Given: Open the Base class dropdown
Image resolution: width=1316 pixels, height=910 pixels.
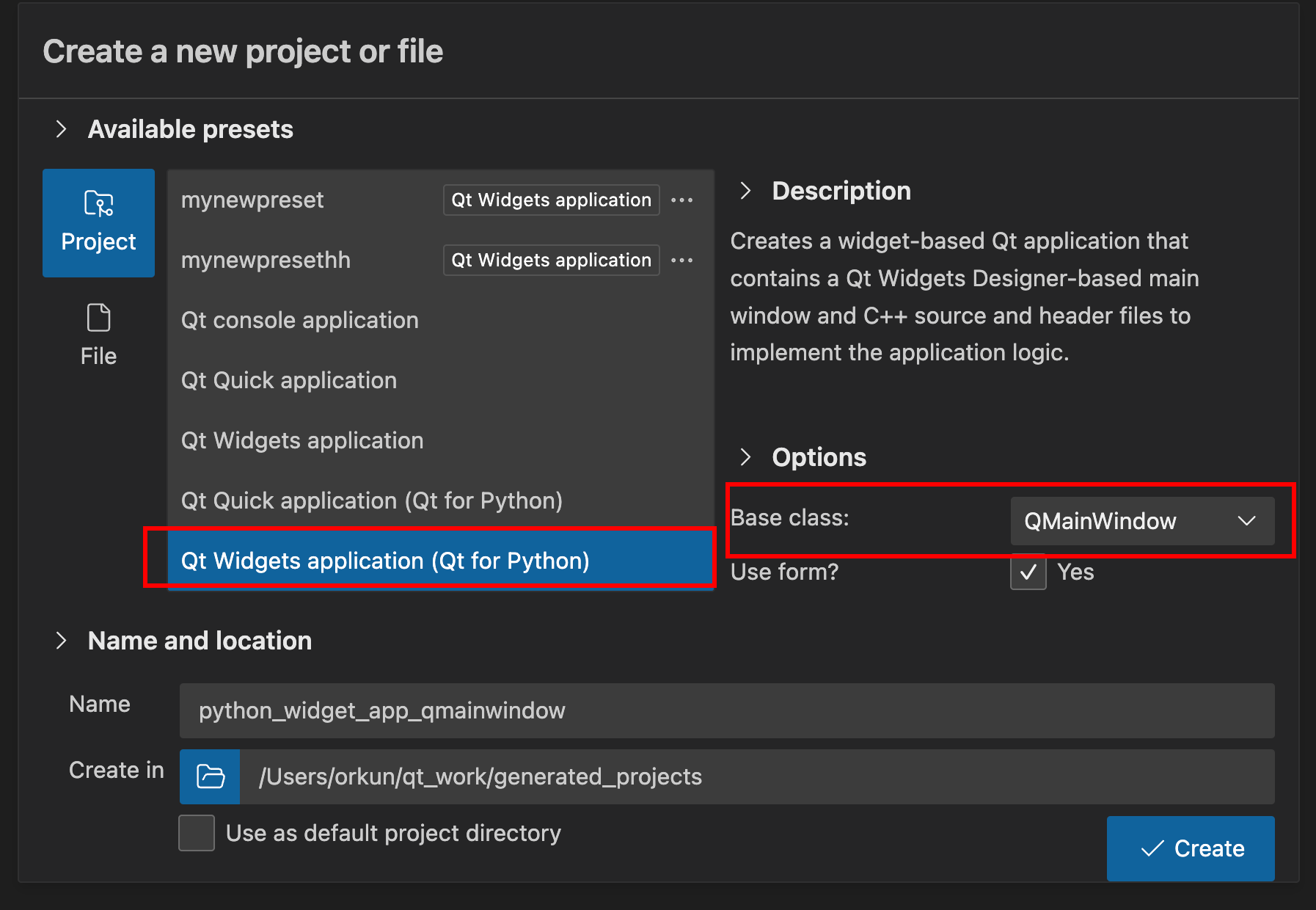Looking at the screenshot, I should 1141,521.
